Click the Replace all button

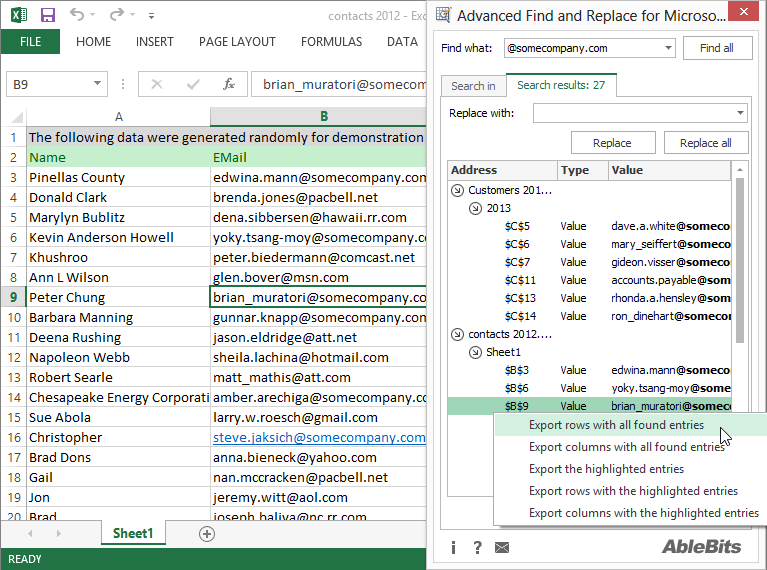click(x=706, y=143)
